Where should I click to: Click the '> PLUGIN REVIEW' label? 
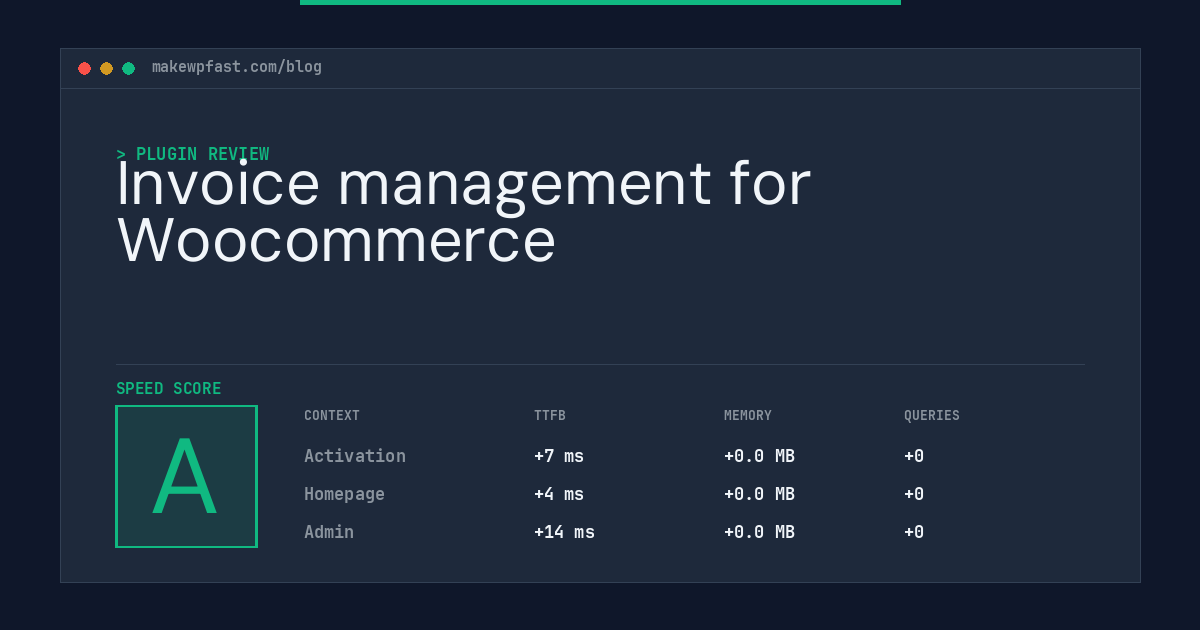pyautogui.click(x=193, y=154)
